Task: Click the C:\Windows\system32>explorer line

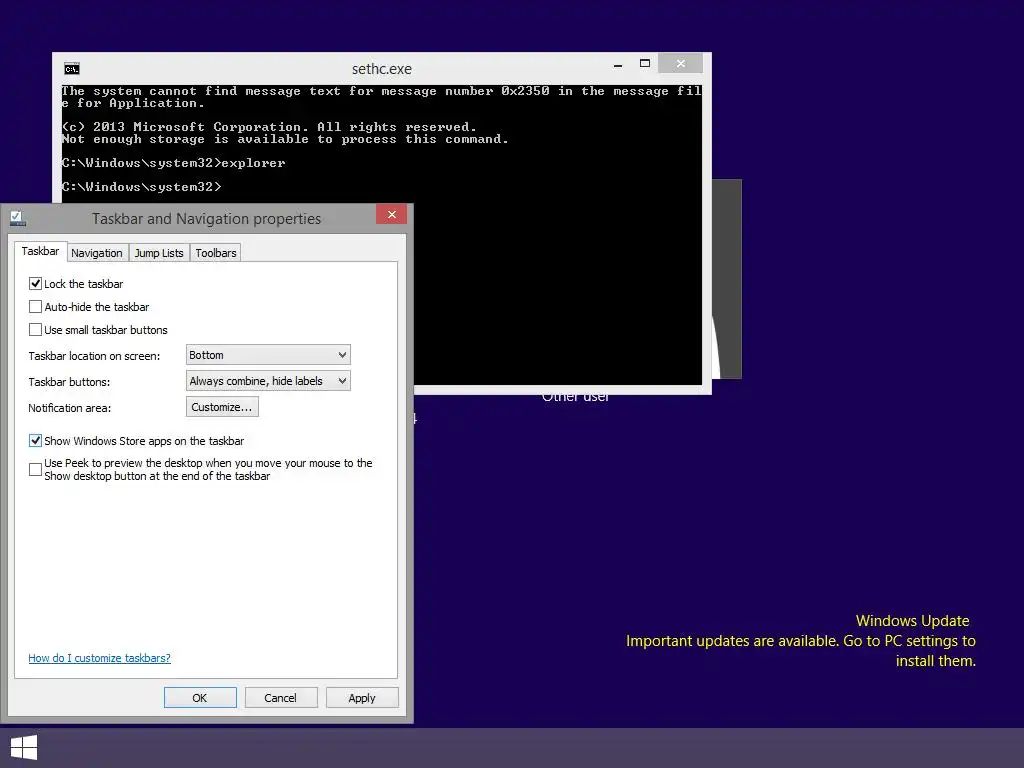Action: click(x=174, y=163)
